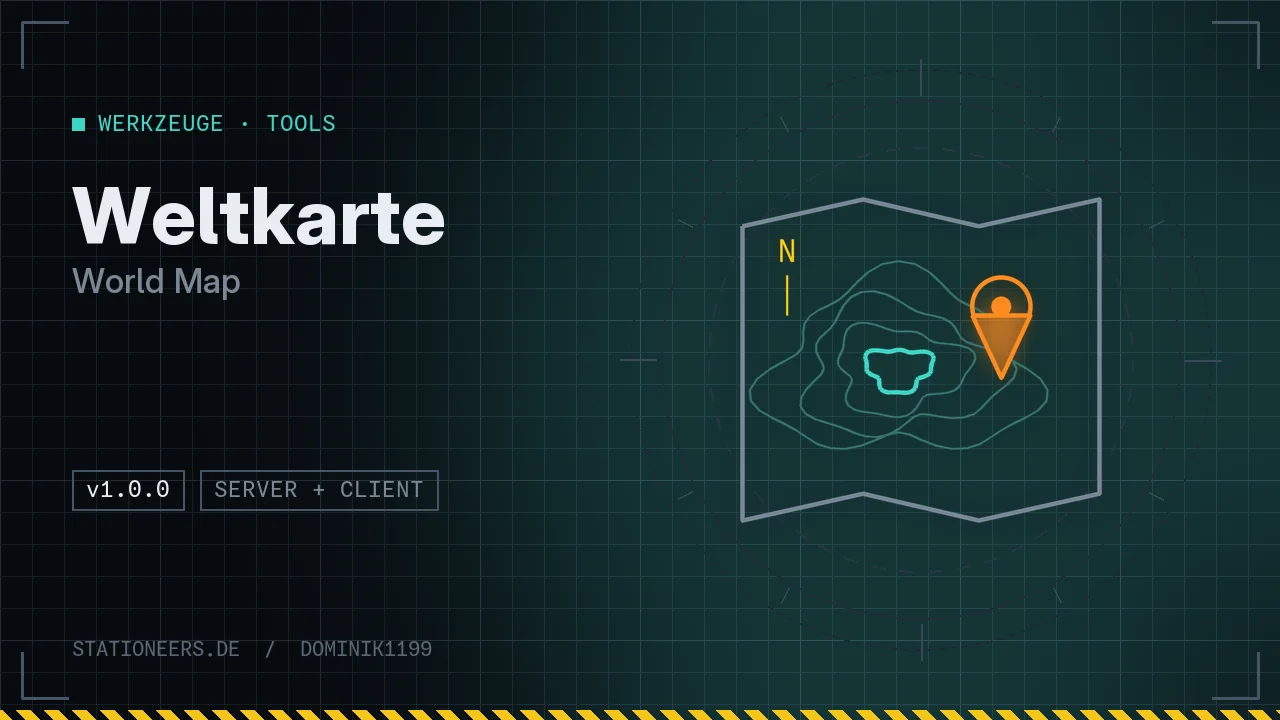Click the yellow N compass marker
Image resolution: width=1280 pixels, height=720 pixels.
787,277
